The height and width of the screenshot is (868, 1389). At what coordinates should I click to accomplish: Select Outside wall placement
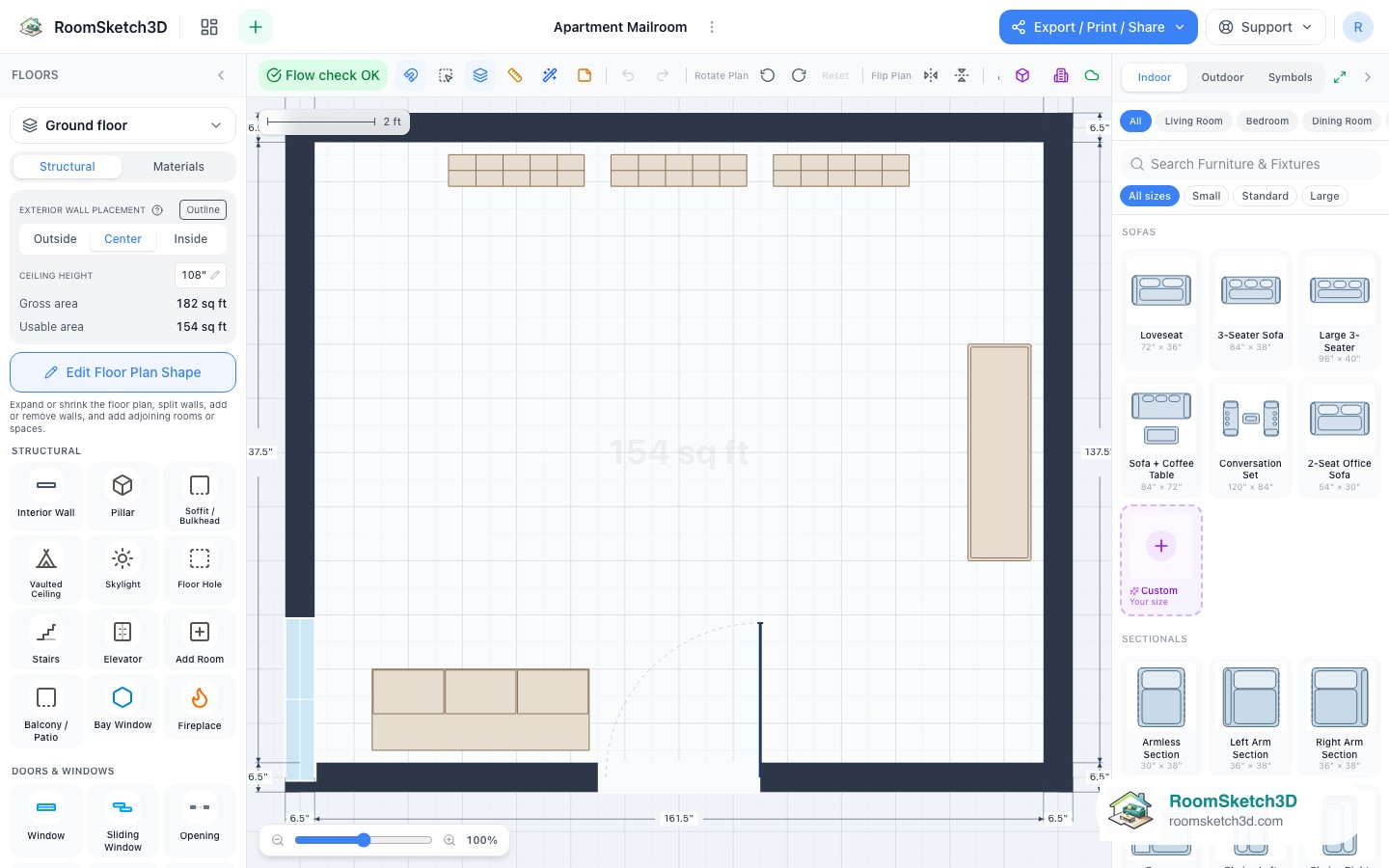click(x=55, y=239)
